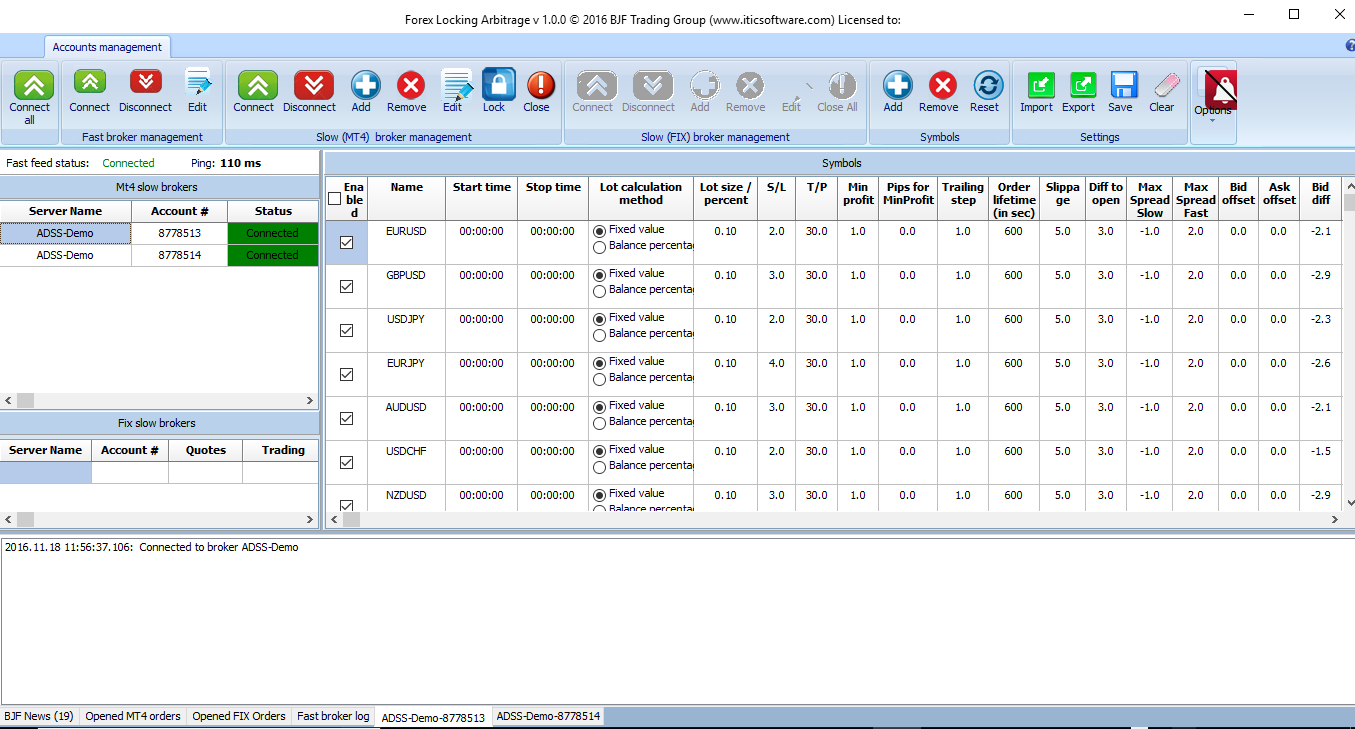The width and height of the screenshot is (1355, 729).
Task: Reset symbols using the Reset icon
Action: 985,85
